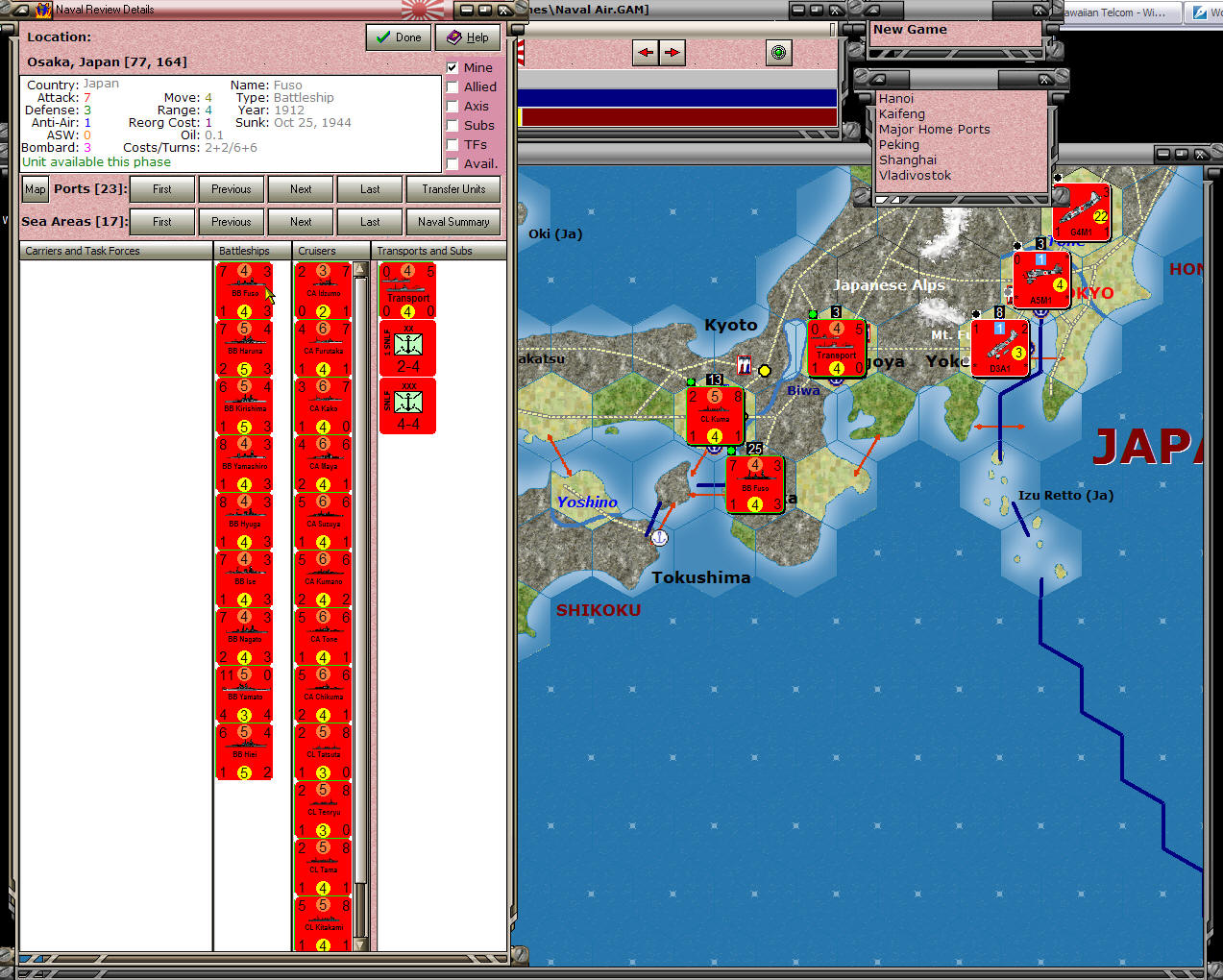The height and width of the screenshot is (980, 1223).
Task: Select the CA Maya cruiser counter
Action: point(323,463)
